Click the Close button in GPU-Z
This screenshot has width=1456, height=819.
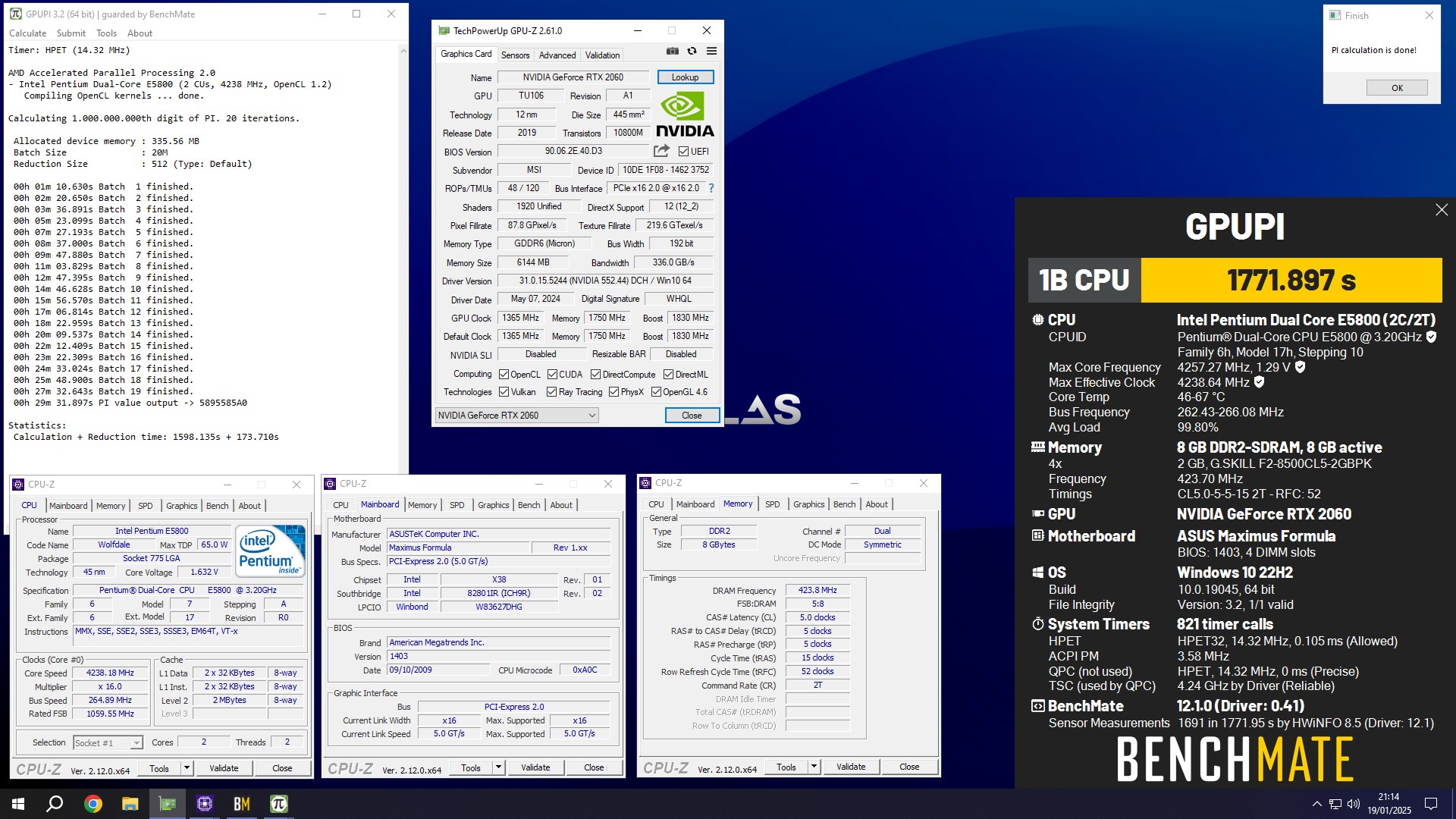(692, 415)
